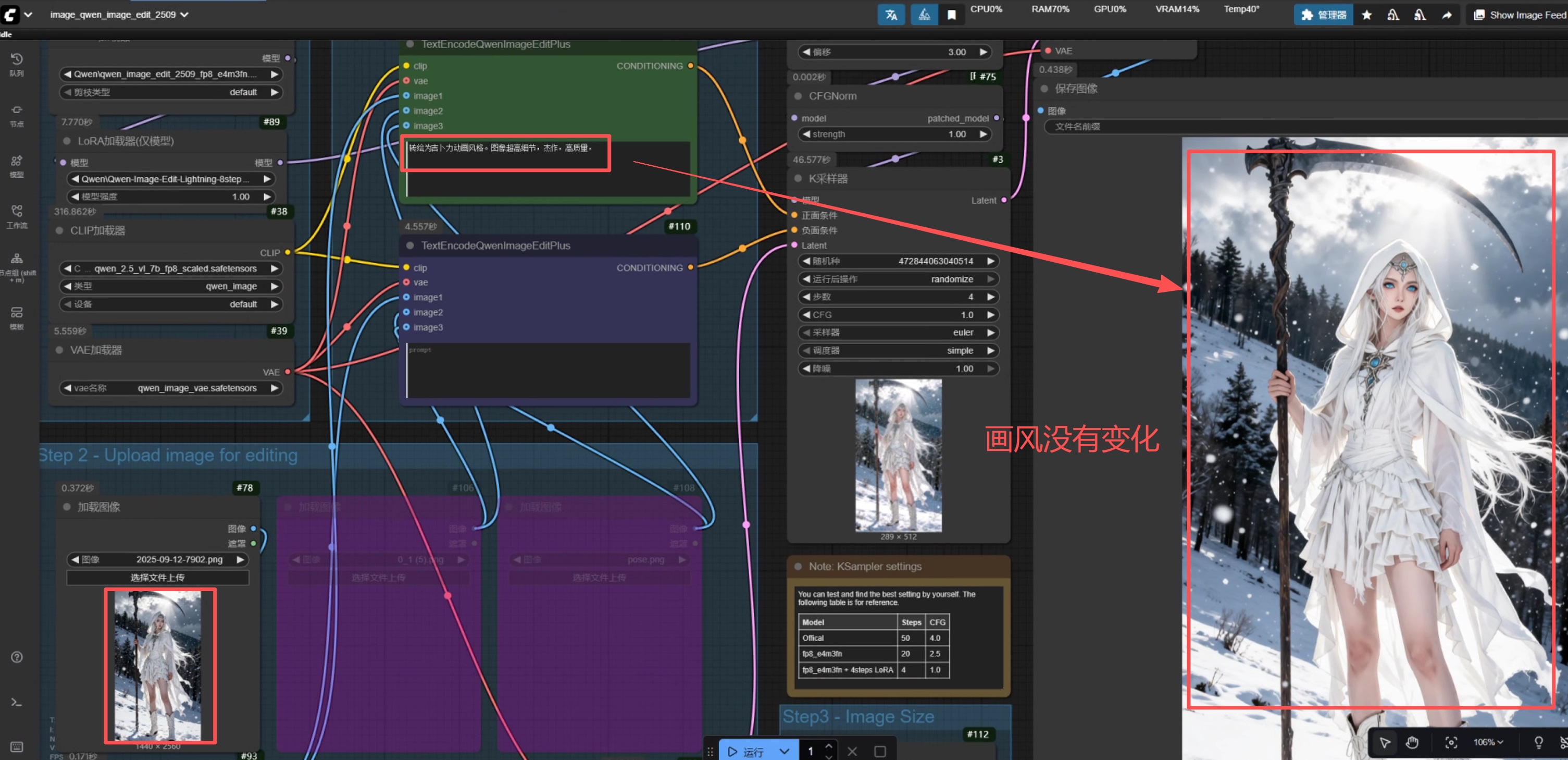Open the 节点 nodes sidebar tab
Image resolution: width=1568 pixels, height=760 pixels.
pos(17,115)
